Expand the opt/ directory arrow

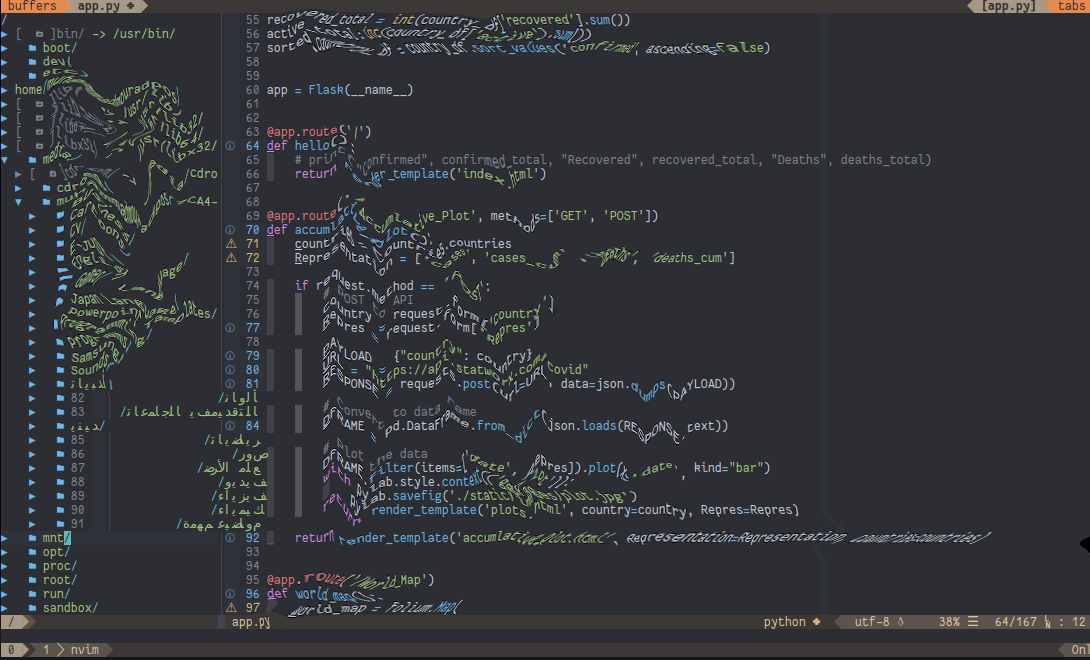point(4,552)
